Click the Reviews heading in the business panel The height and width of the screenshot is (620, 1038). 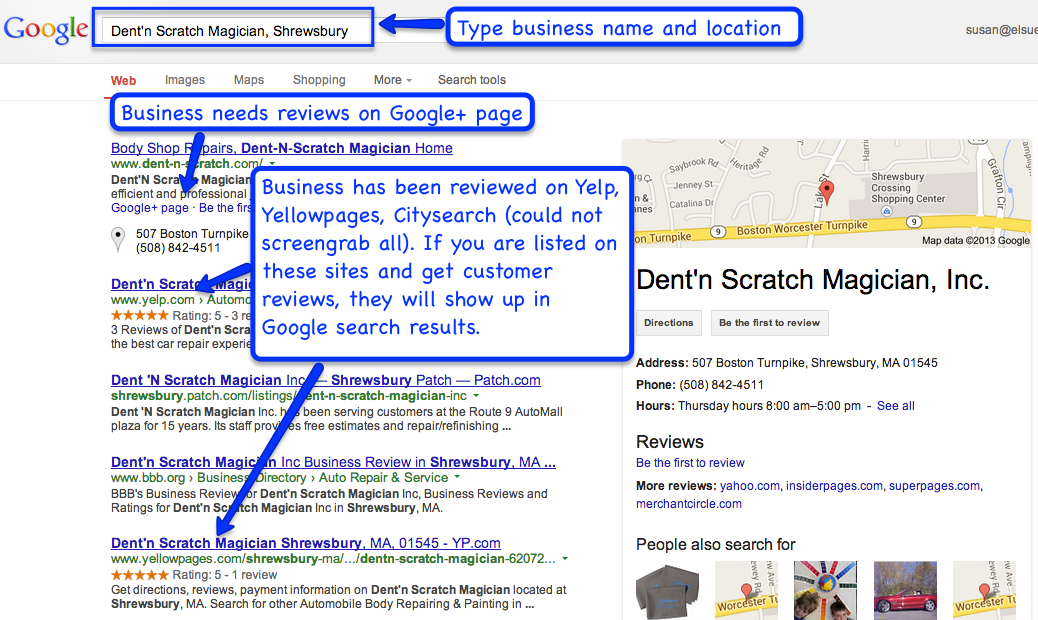pyautogui.click(x=669, y=442)
